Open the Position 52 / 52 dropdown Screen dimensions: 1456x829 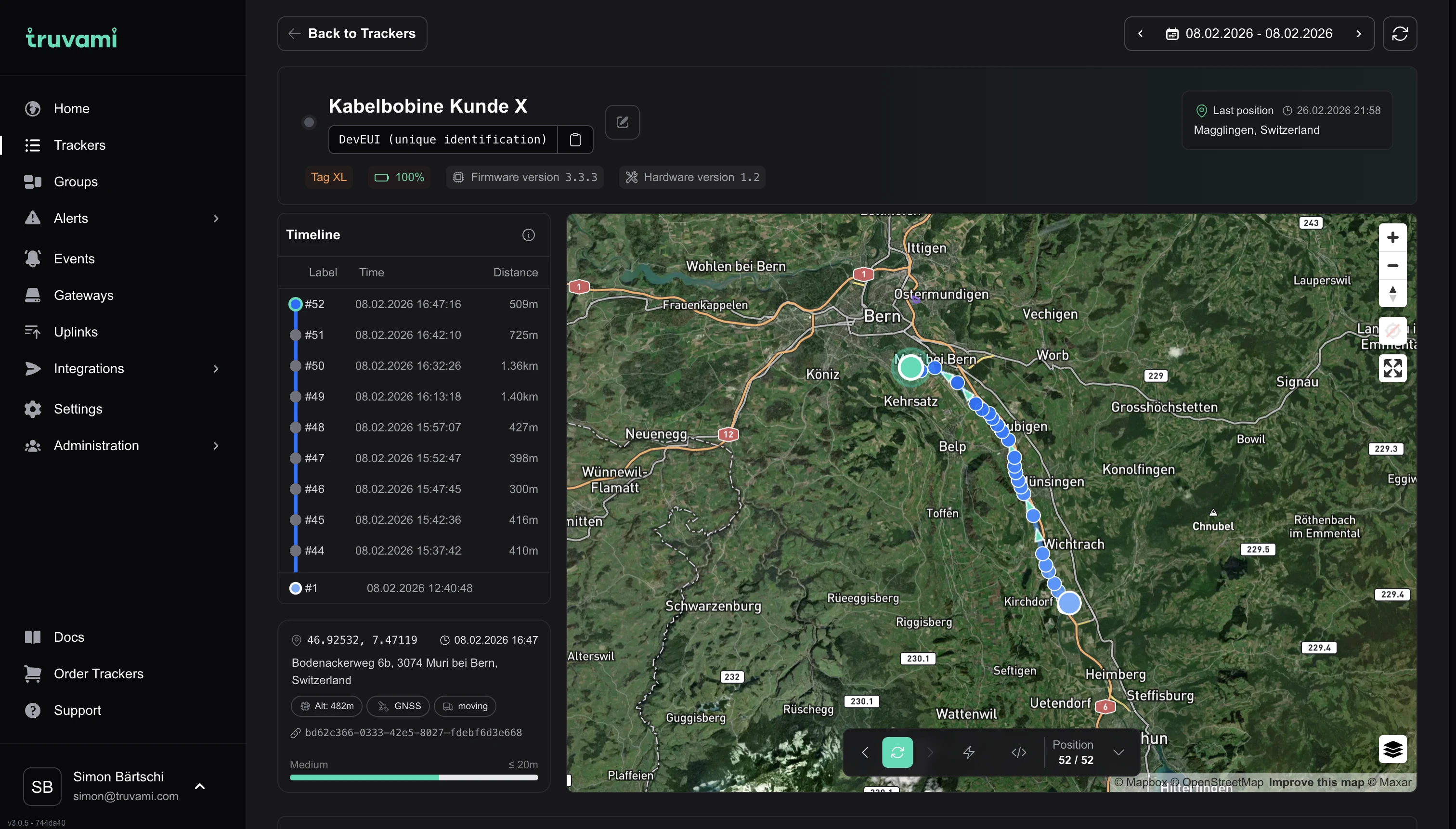(1118, 753)
